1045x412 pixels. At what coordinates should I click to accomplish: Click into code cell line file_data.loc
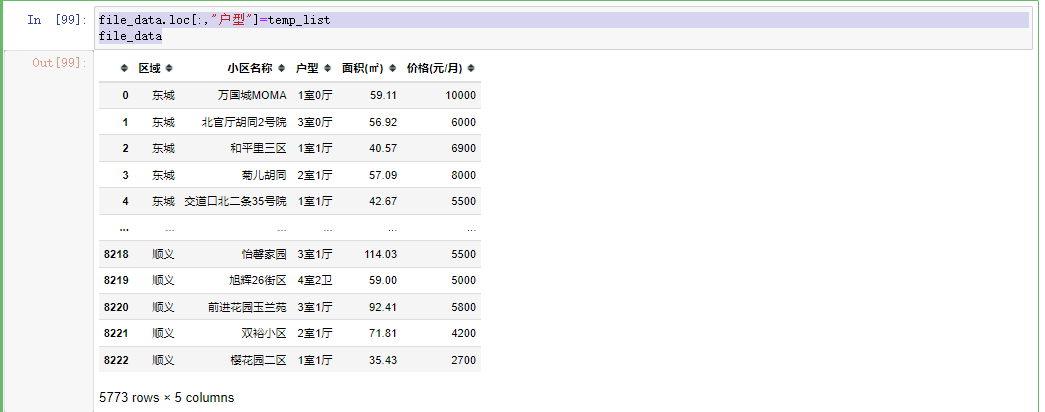[215, 20]
